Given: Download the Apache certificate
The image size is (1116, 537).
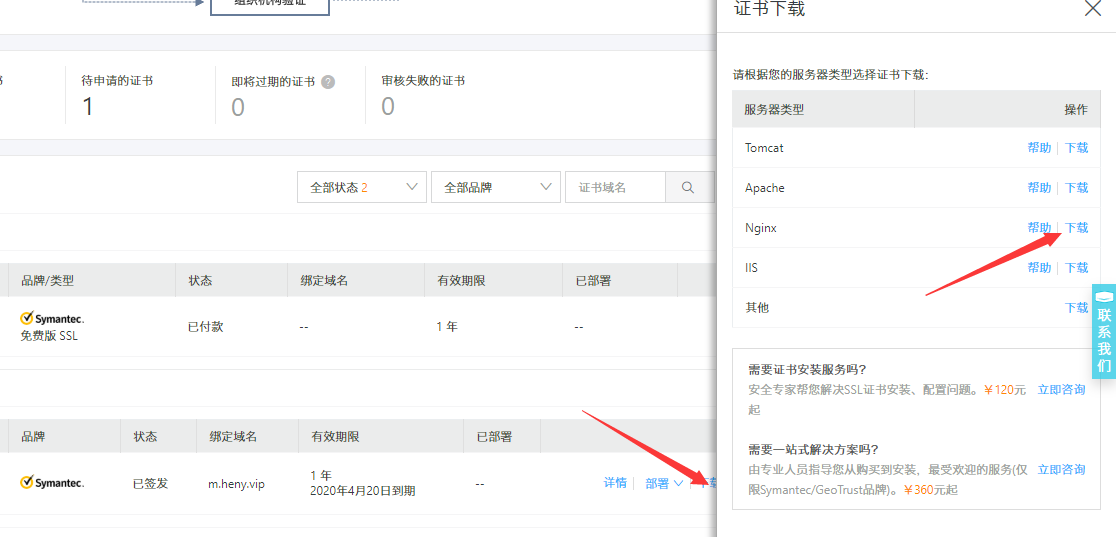Looking at the screenshot, I should click(x=1076, y=188).
